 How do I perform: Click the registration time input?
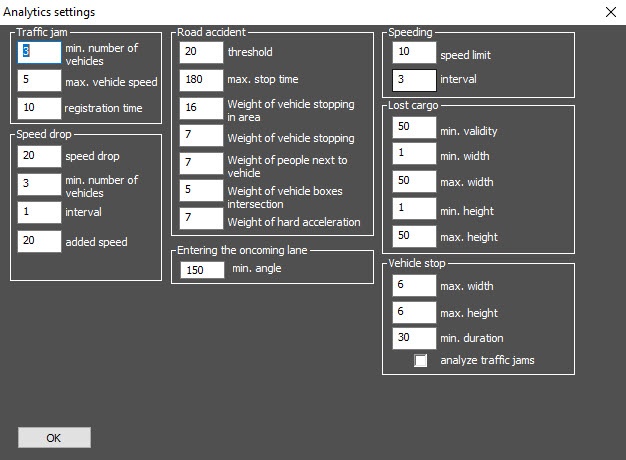pyautogui.click(x=39, y=108)
